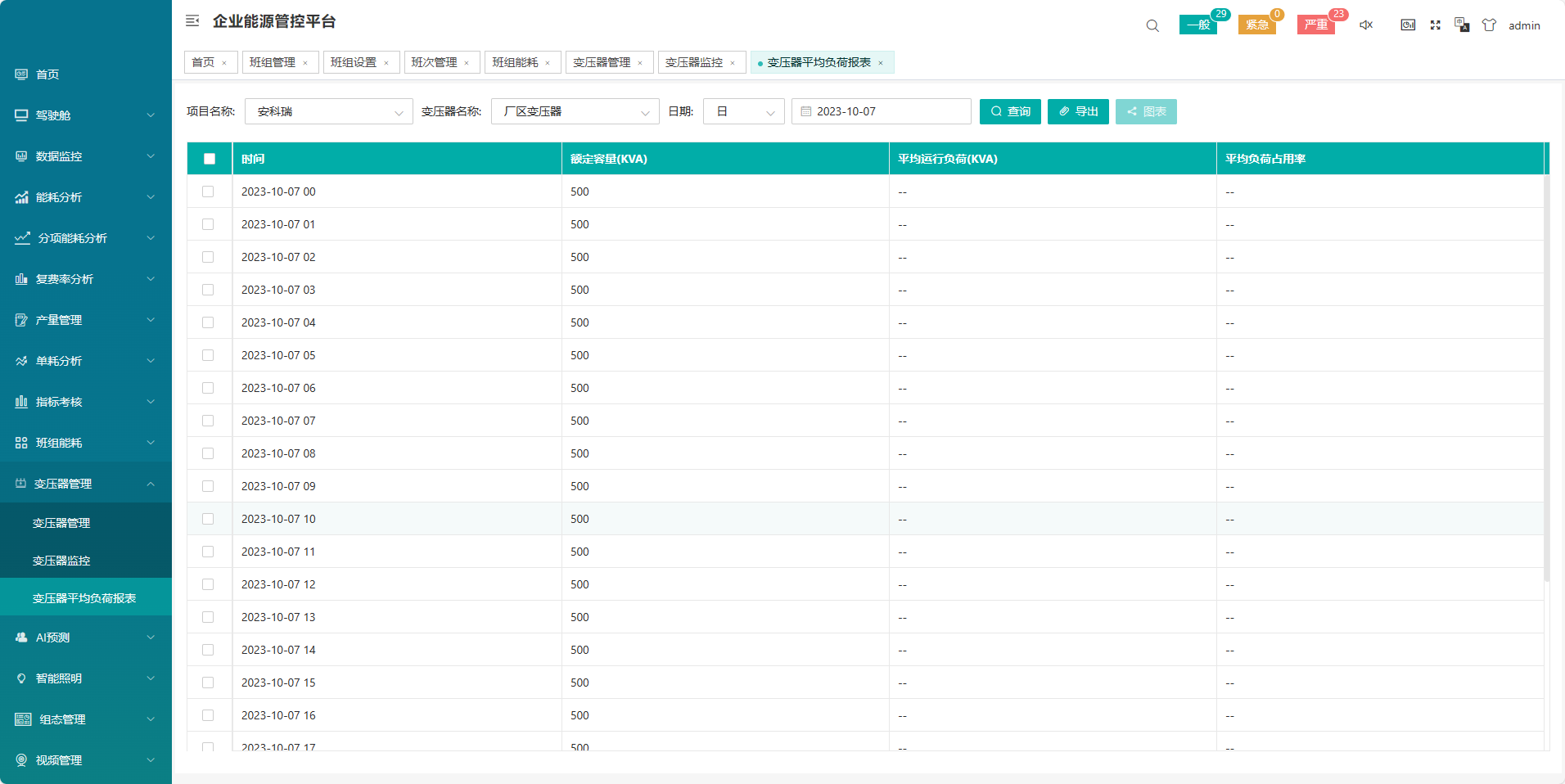Click the table's vertical scrollbar
1565x784 pixels.
pyautogui.click(x=1546, y=376)
